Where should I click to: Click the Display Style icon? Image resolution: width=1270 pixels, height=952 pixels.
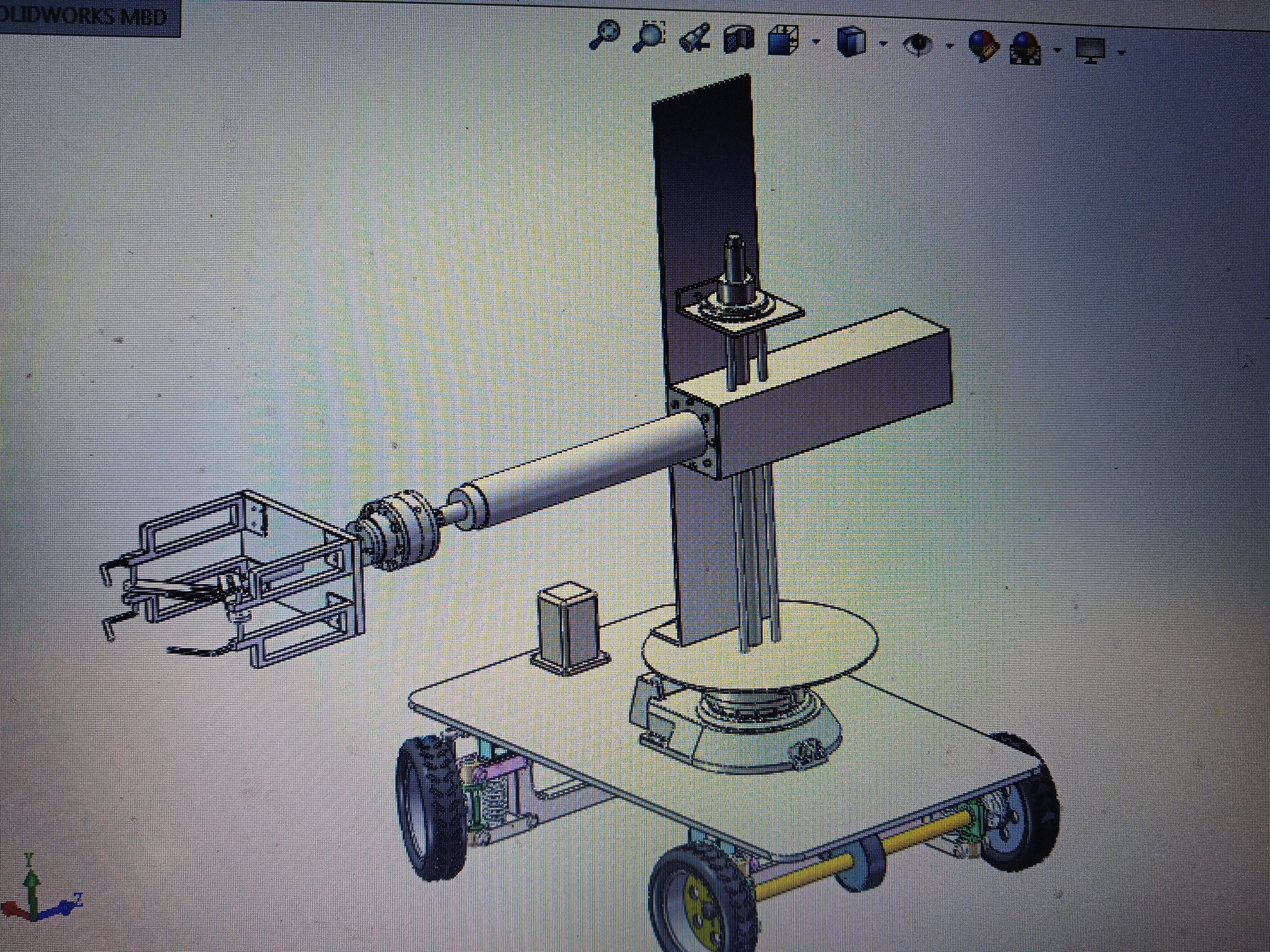(851, 42)
